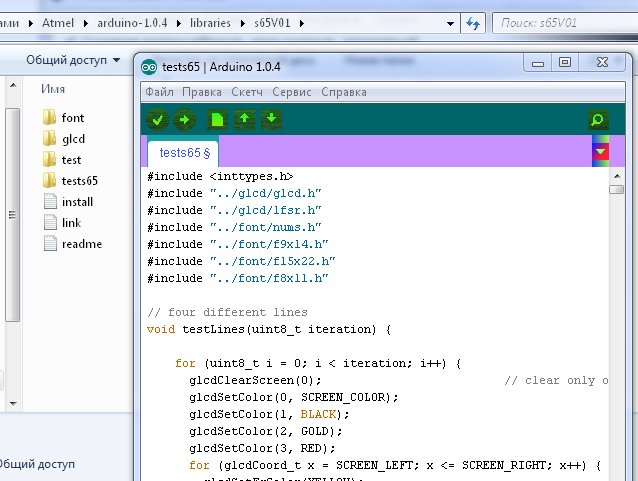Click the Arduino logo icon in title bar
638x481 pixels.
[149, 67]
